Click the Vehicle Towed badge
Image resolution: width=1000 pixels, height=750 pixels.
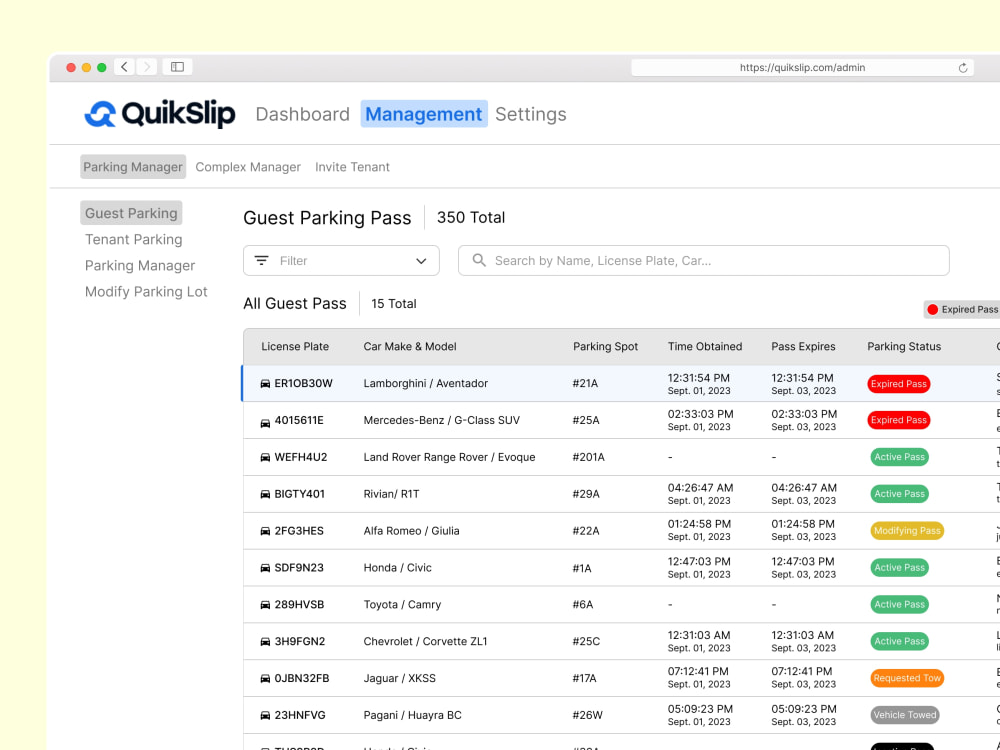tap(905, 715)
